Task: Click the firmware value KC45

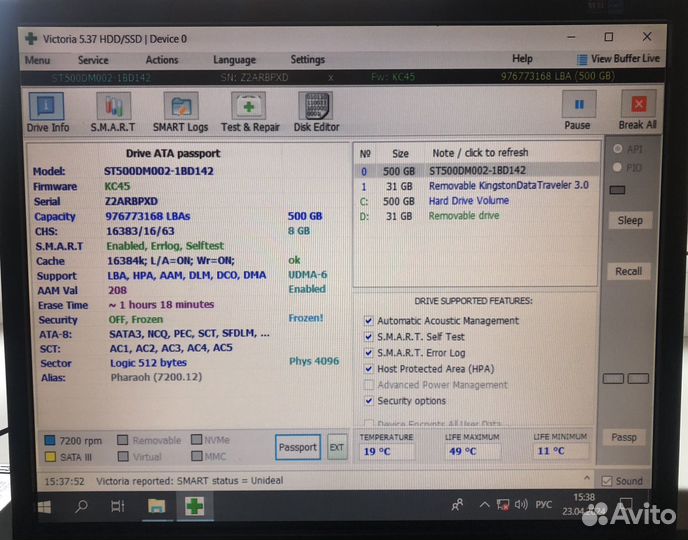Action: 117,186
